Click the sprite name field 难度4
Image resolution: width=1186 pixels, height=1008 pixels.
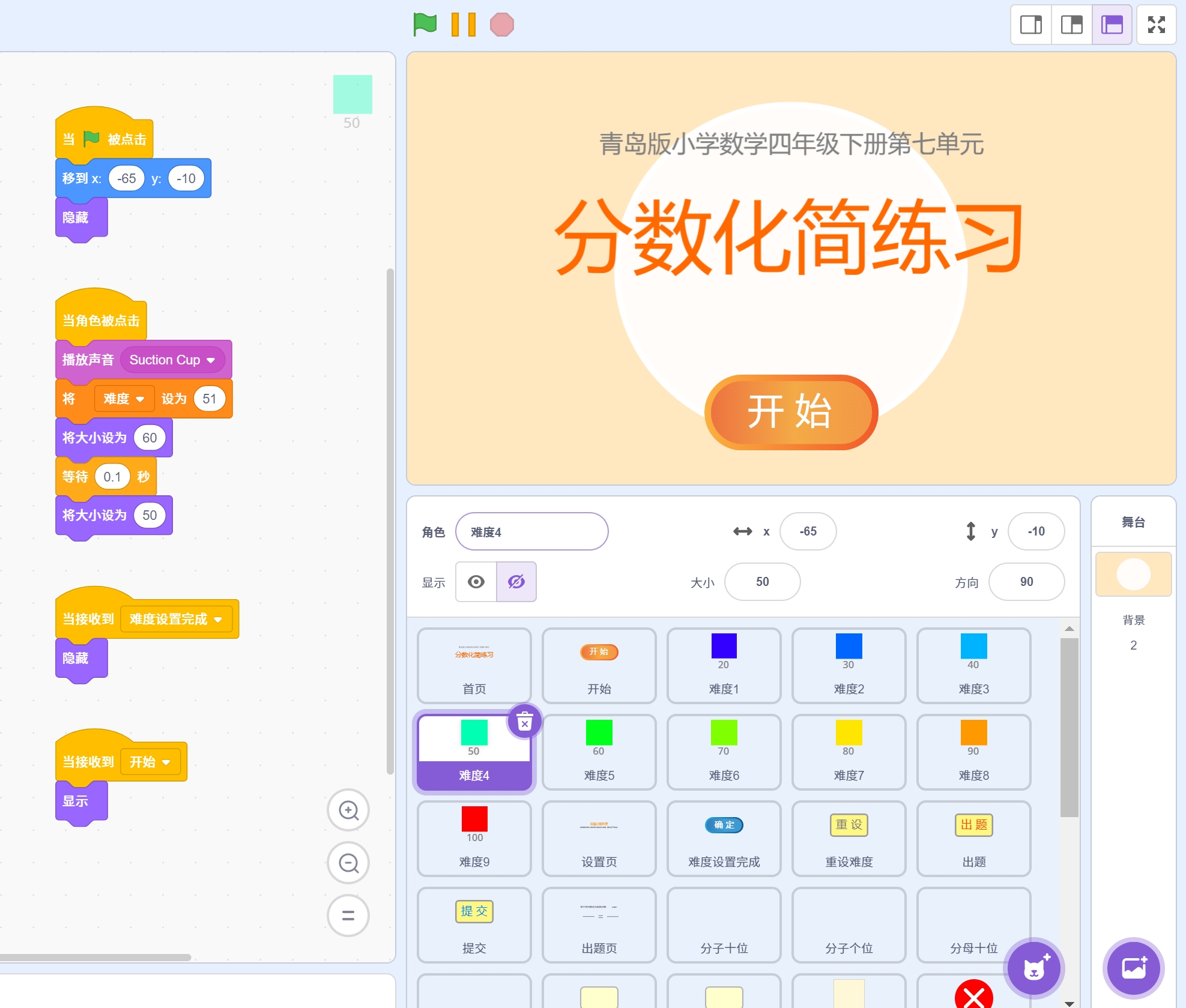coord(531,532)
